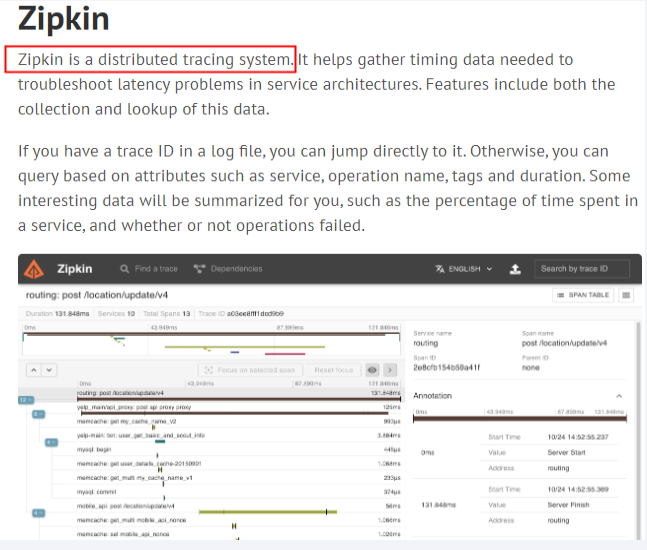Collapse the node badge under mobile_api span
Screen dimensions: 647x550
pyautogui.click(x=38, y=513)
